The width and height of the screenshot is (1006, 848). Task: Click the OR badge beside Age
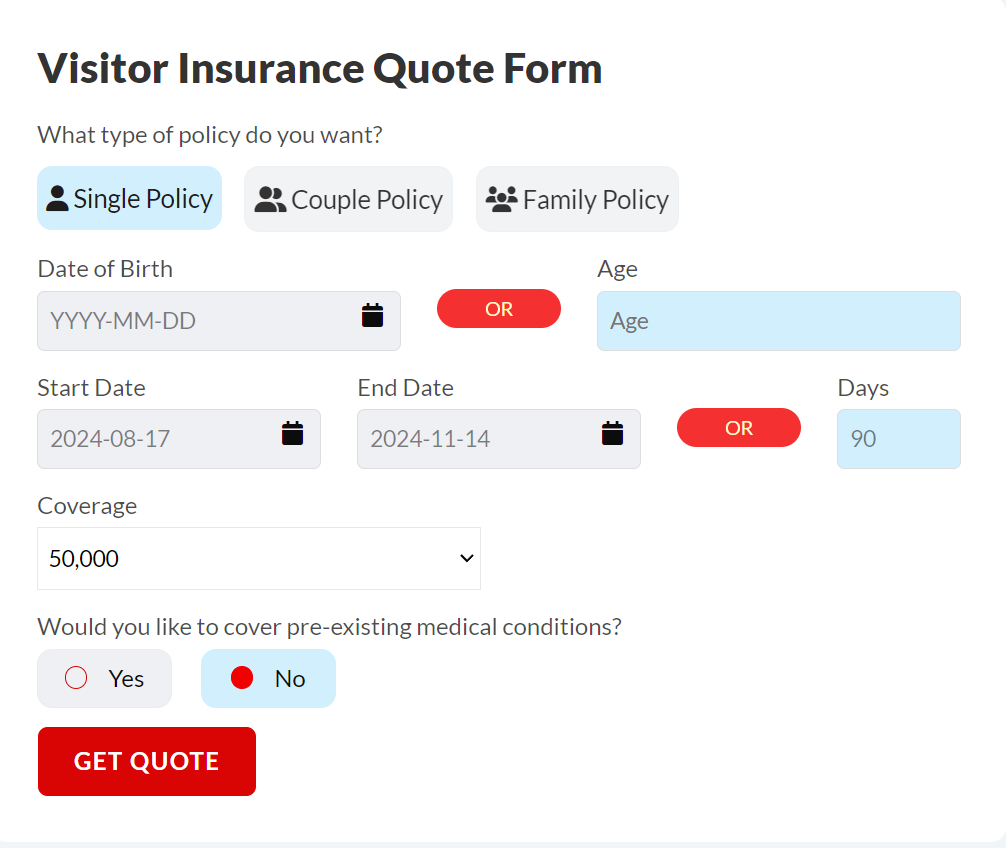point(499,309)
